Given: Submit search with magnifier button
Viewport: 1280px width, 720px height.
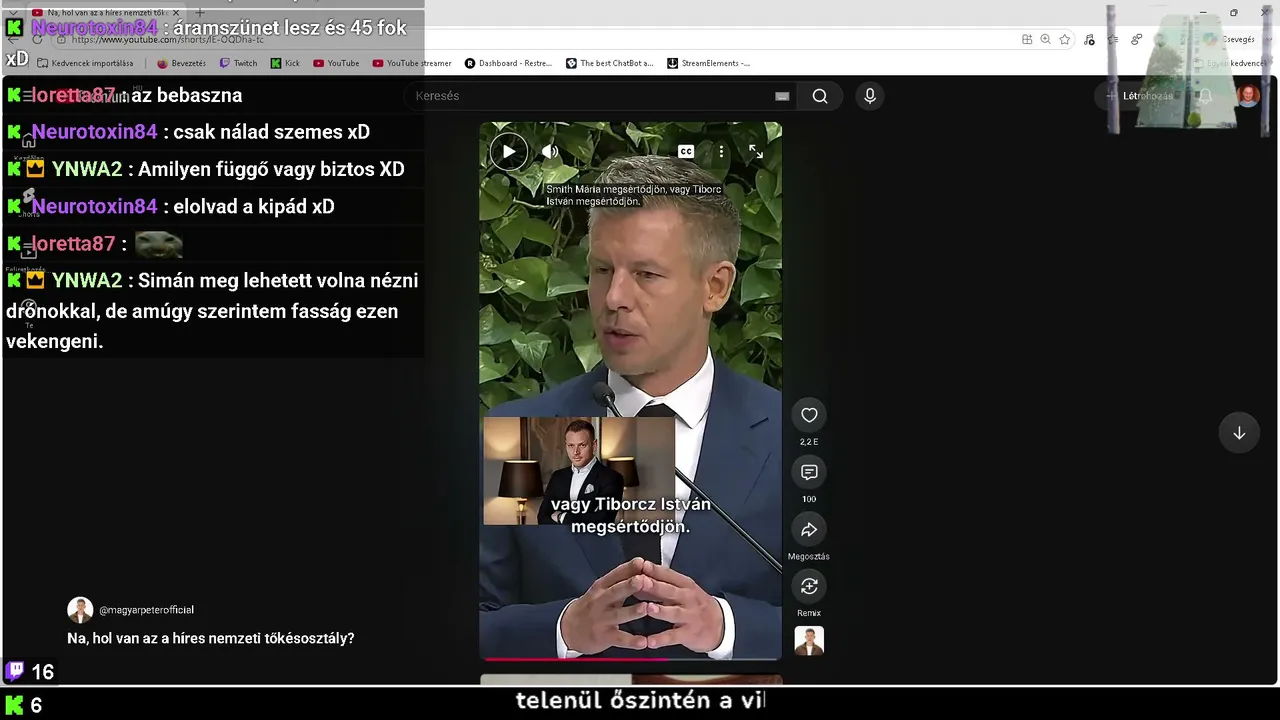Looking at the screenshot, I should [x=820, y=96].
